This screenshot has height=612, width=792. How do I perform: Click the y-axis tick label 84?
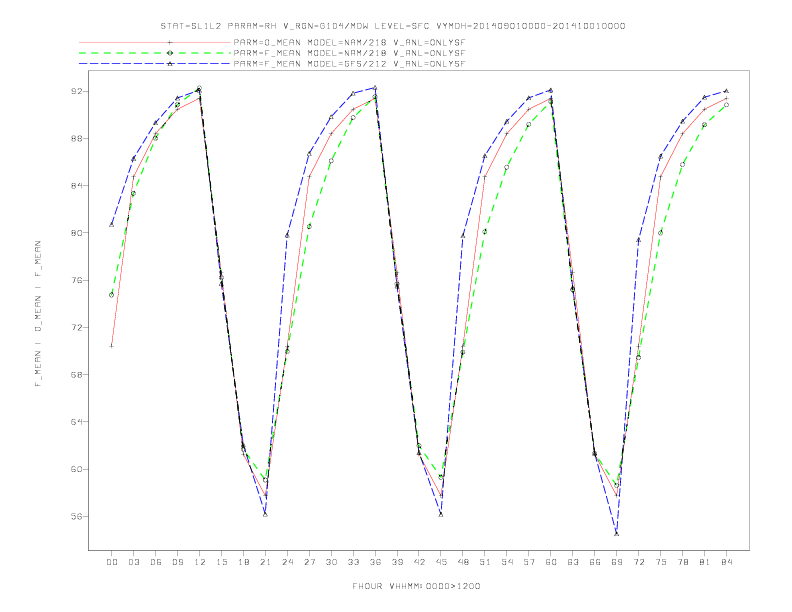(76, 186)
